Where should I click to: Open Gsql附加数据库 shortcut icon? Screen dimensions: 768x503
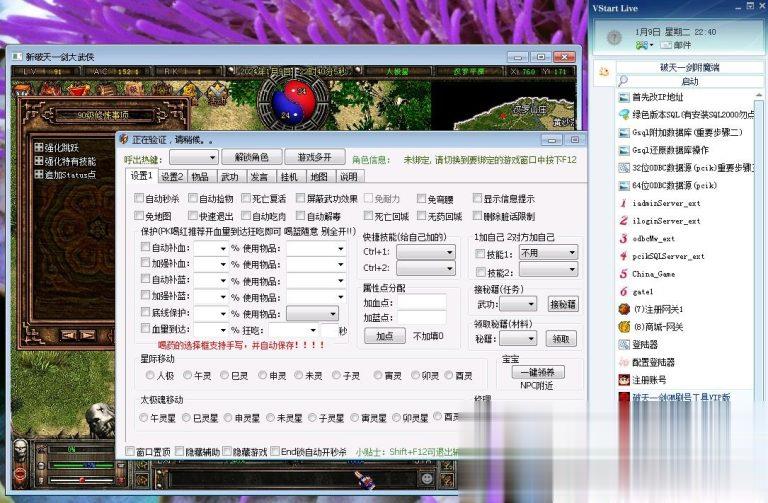(624, 132)
